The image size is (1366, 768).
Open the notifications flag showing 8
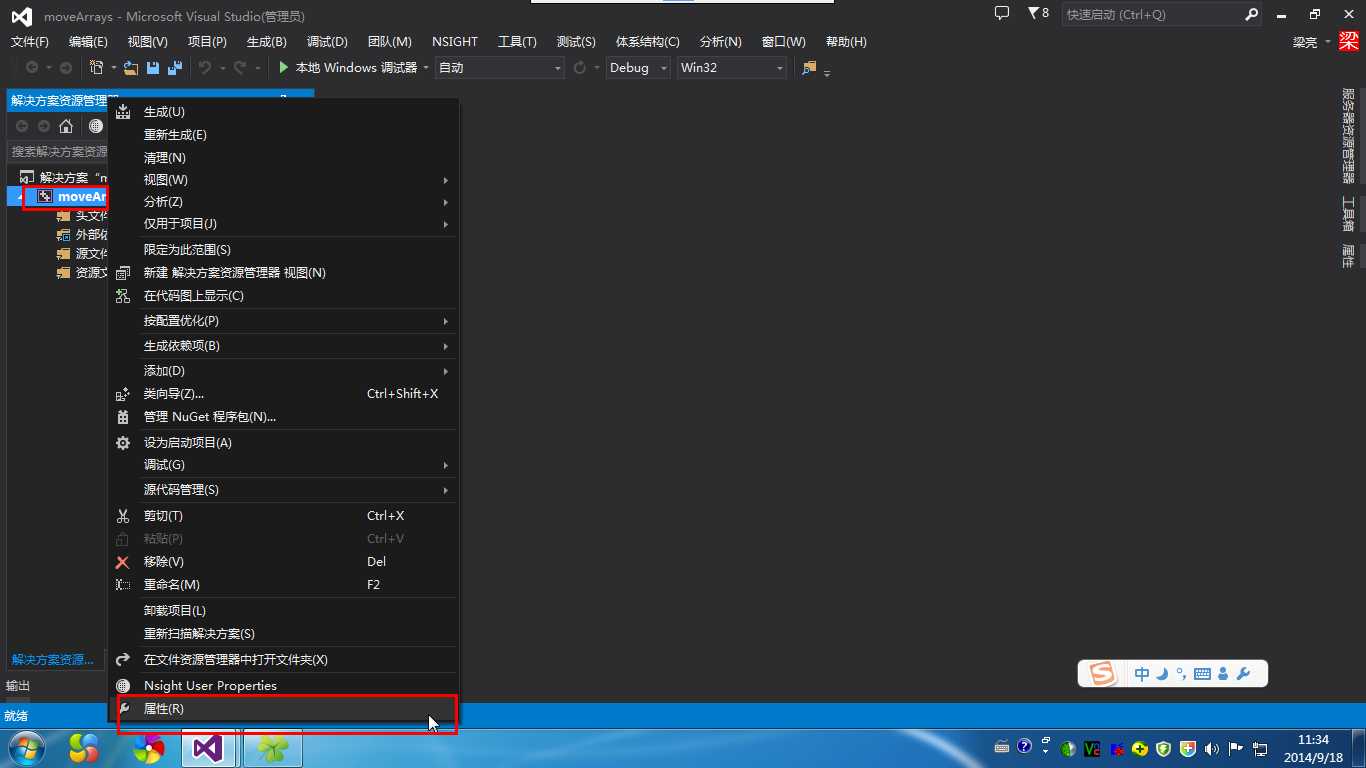coord(1038,14)
